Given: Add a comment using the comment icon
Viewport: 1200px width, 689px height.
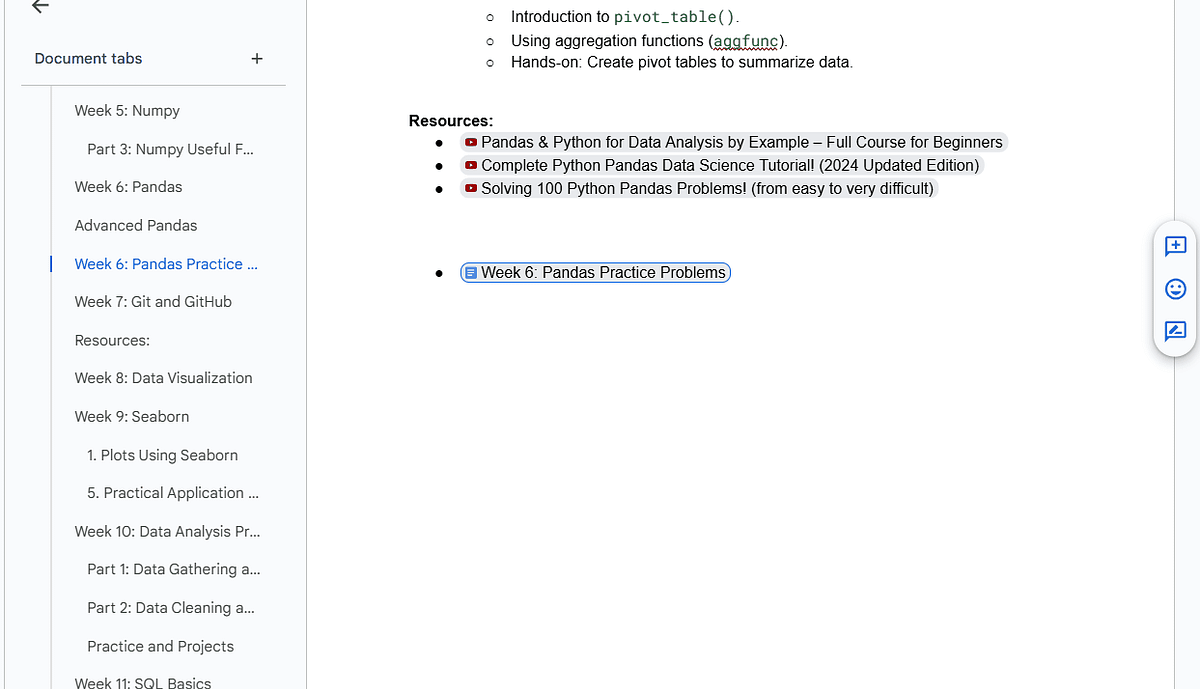Looking at the screenshot, I should 1175,246.
